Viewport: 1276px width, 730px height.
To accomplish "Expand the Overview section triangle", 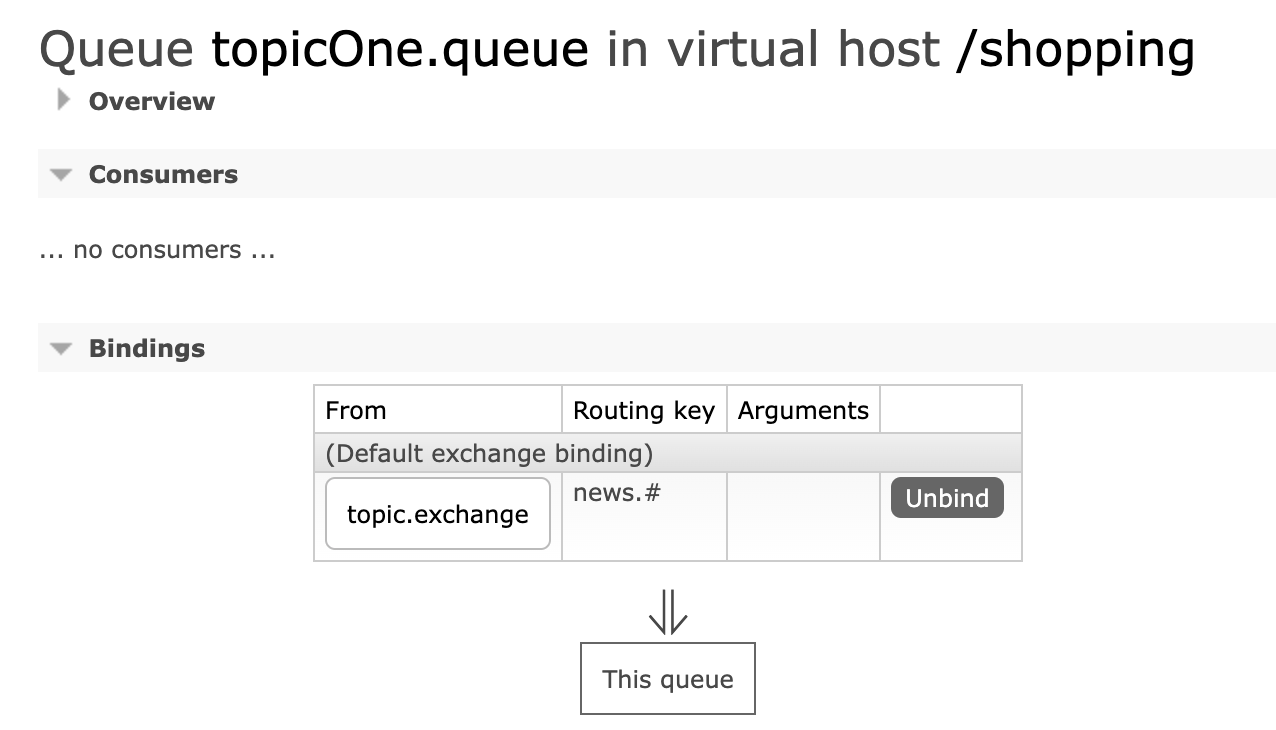I will tap(64, 100).
